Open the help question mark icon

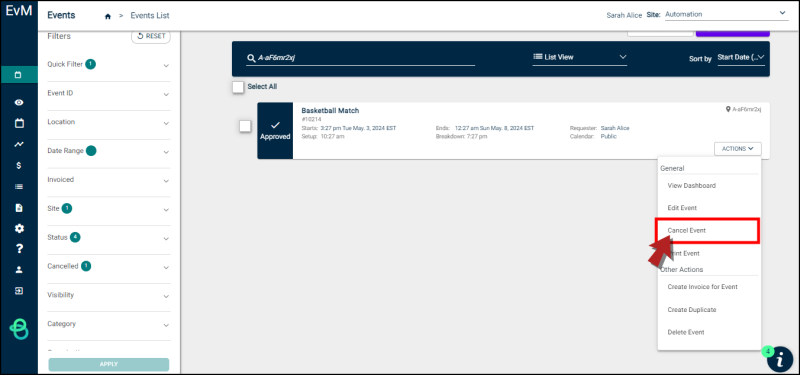point(19,249)
